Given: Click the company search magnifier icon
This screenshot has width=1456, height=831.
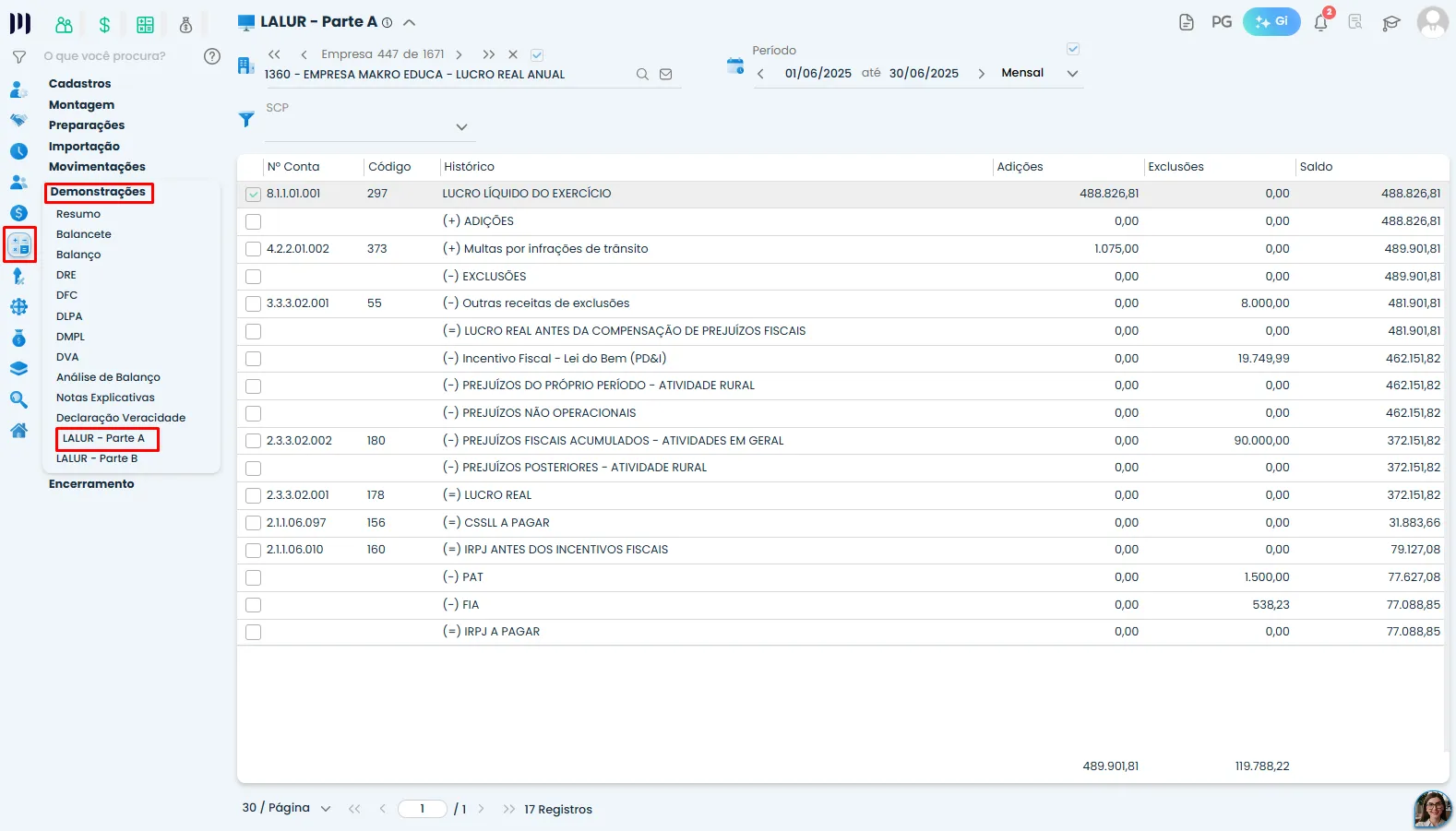Looking at the screenshot, I should point(642,74).
